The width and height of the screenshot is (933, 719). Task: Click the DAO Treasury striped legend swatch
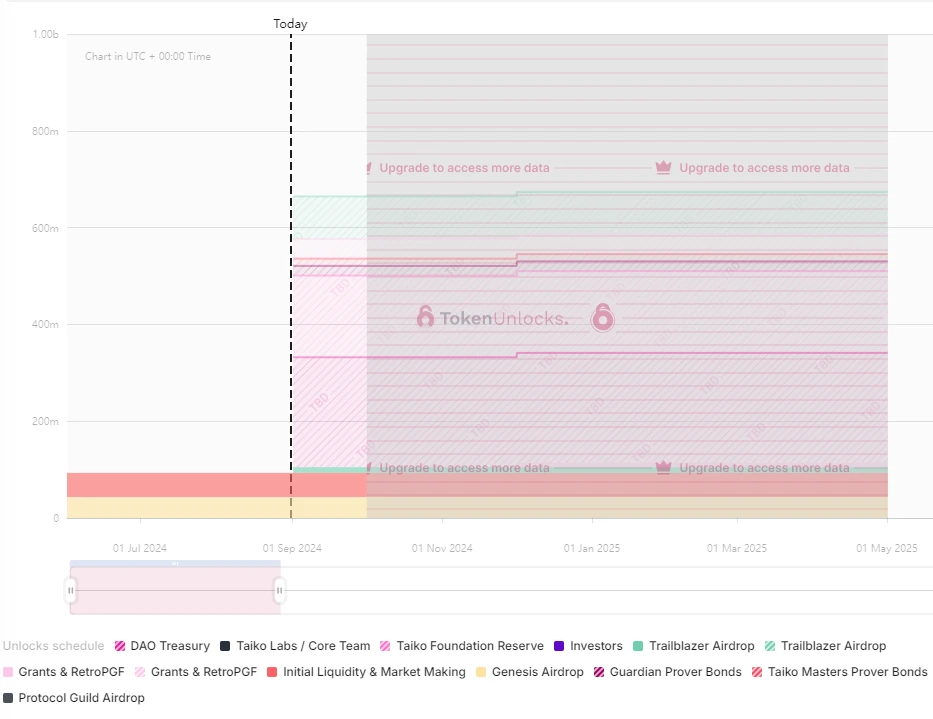tap(120, 646)
